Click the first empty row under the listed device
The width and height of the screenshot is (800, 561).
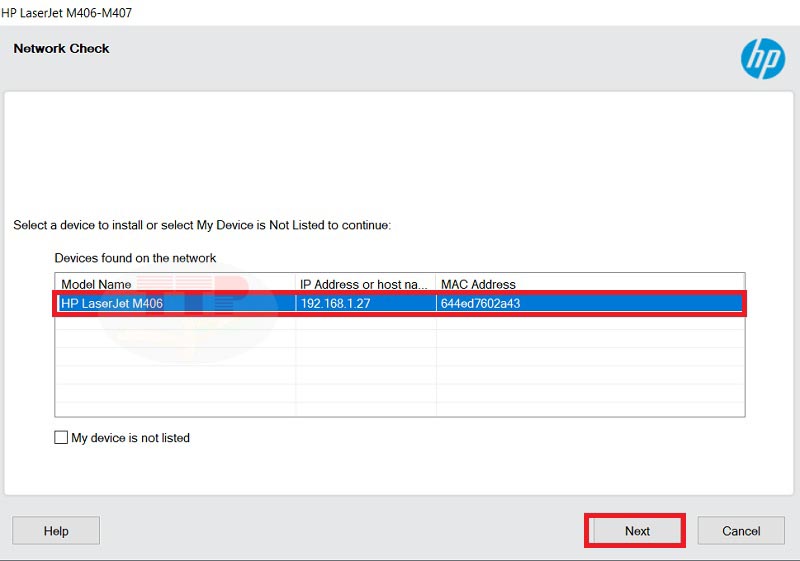coord(400,322)
